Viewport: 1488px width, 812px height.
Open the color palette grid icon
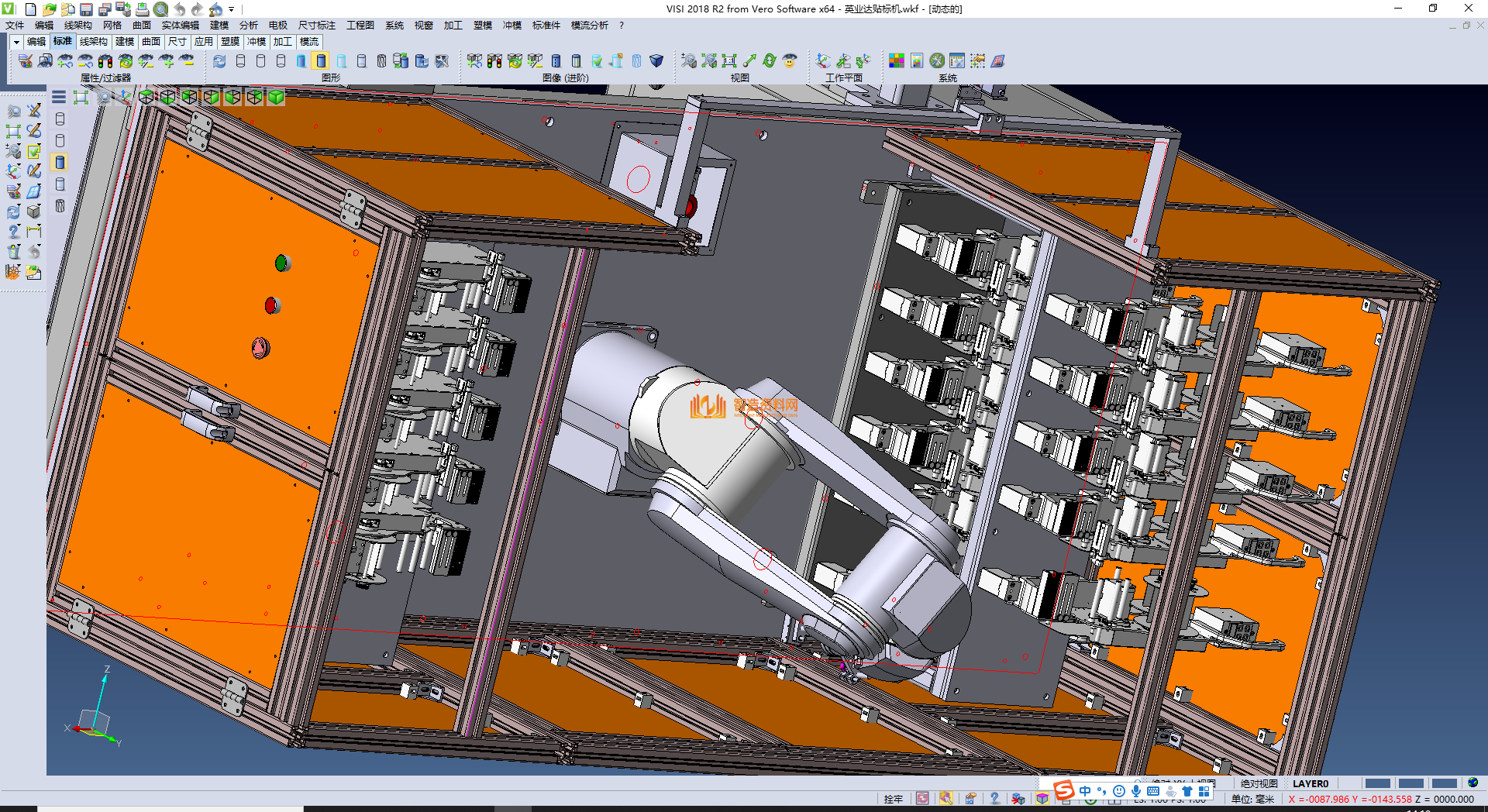pyautogui.click(x=897, y=60)
